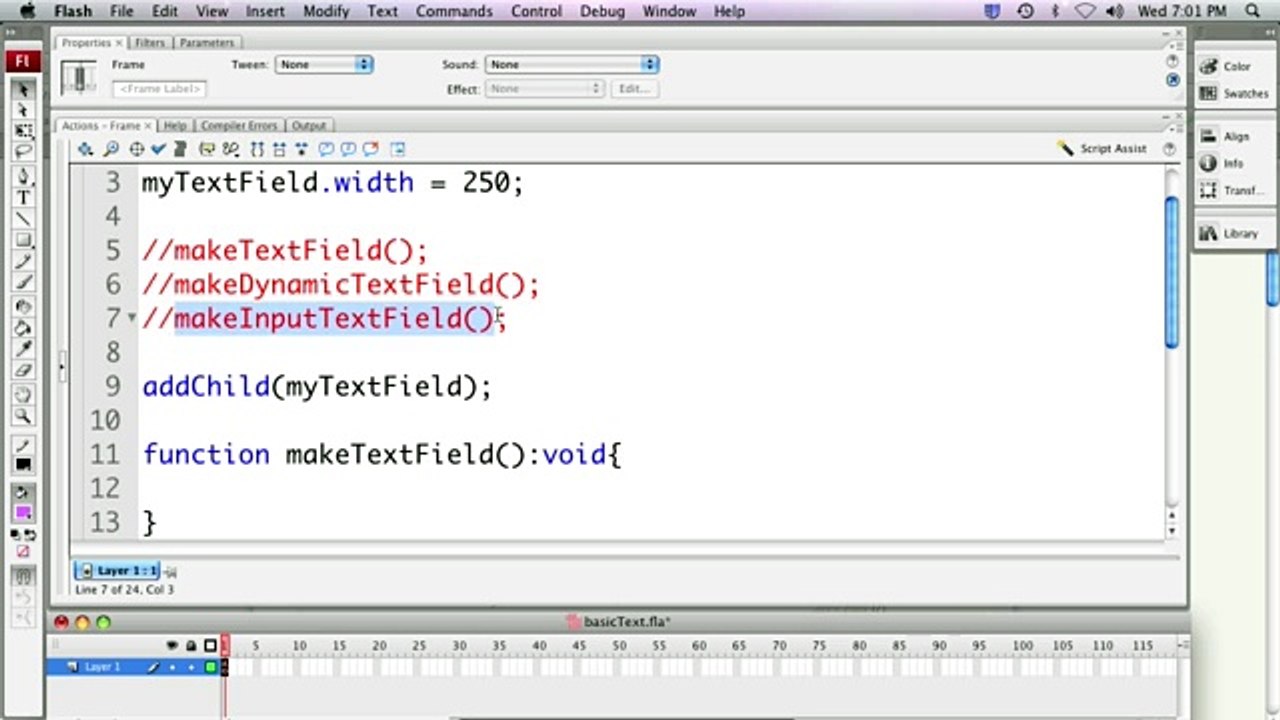
Task: Click the Show/Hide Toolbox icon
Action: coord(398,149)
